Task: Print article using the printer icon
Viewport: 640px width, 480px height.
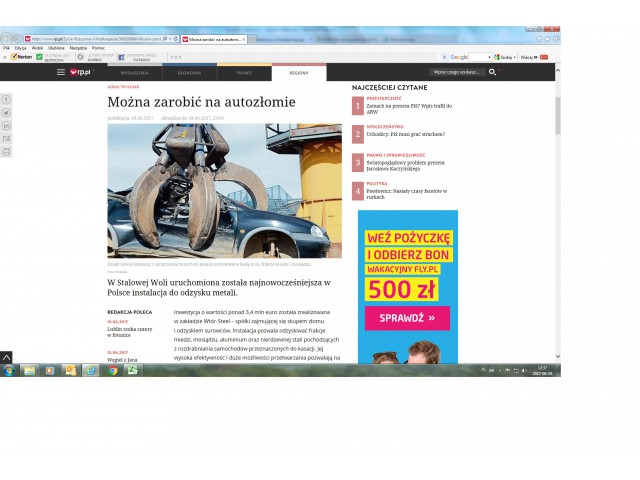Action: pyautogui.click(x=7, y=152)
